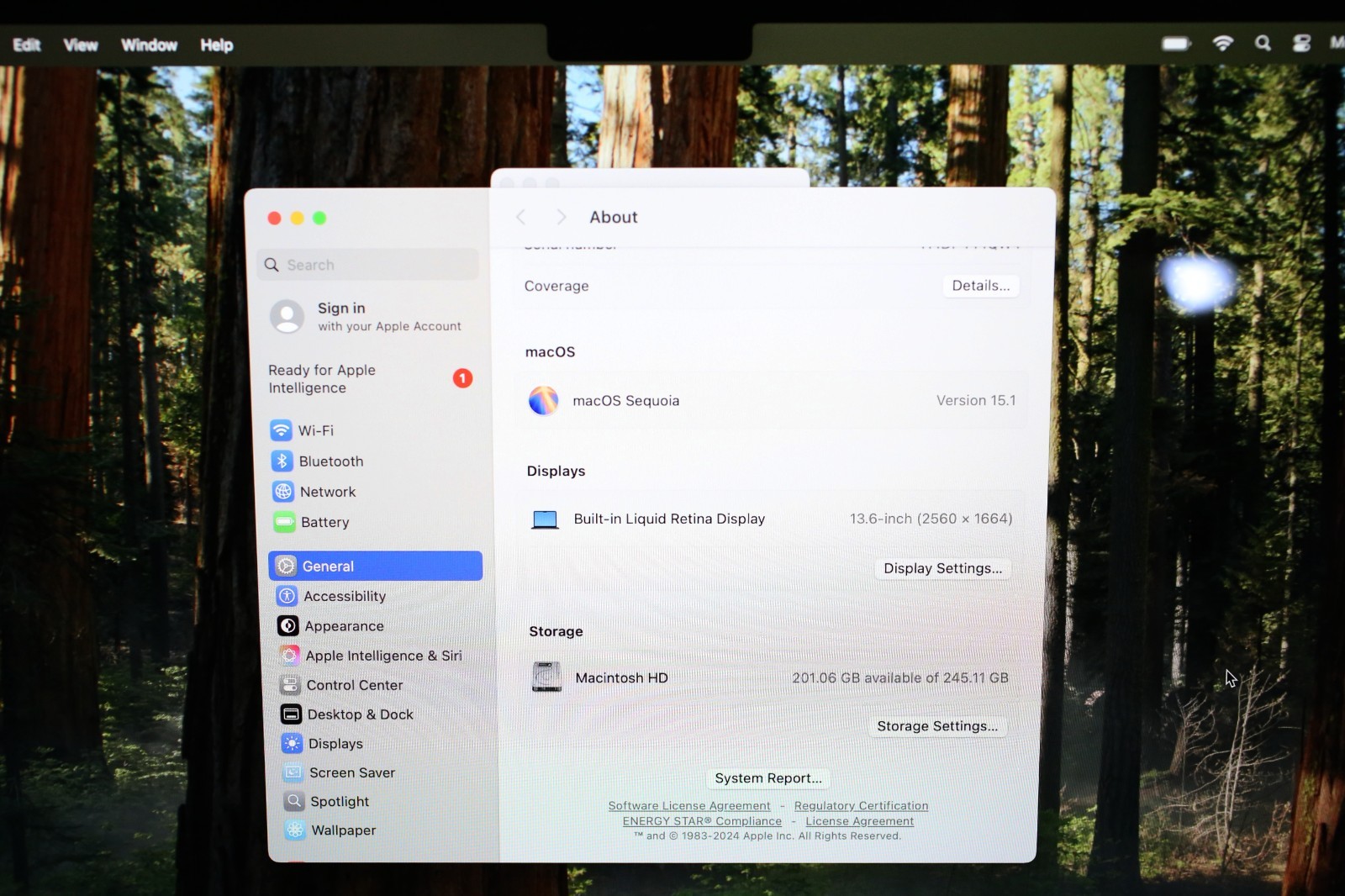This screenshot has height=896, width=1345.
Task: Click the Search field in sidebar
Action: [x=368, y=265]
